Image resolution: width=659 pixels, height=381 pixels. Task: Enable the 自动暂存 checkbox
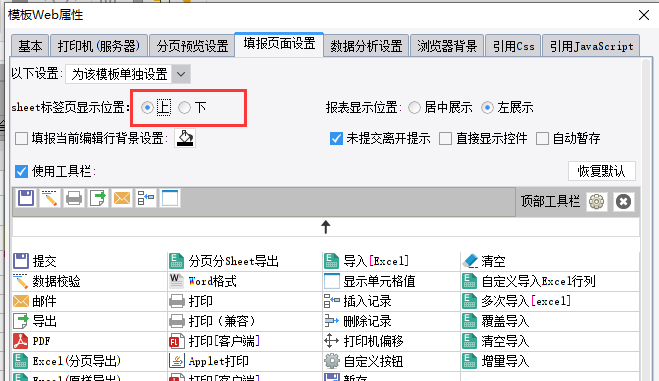(x=542, y=138)
